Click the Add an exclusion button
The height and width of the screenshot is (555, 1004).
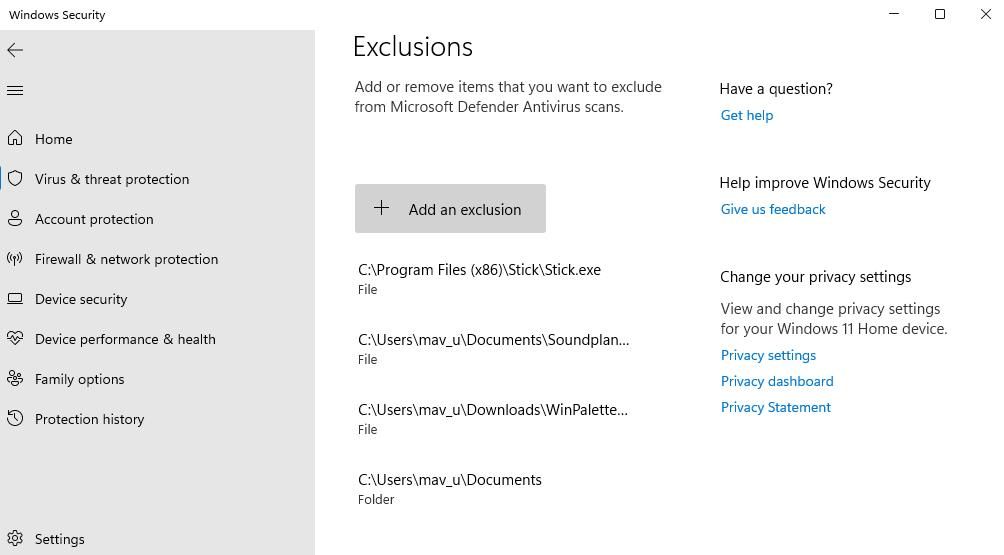click(x=450, y=209)
